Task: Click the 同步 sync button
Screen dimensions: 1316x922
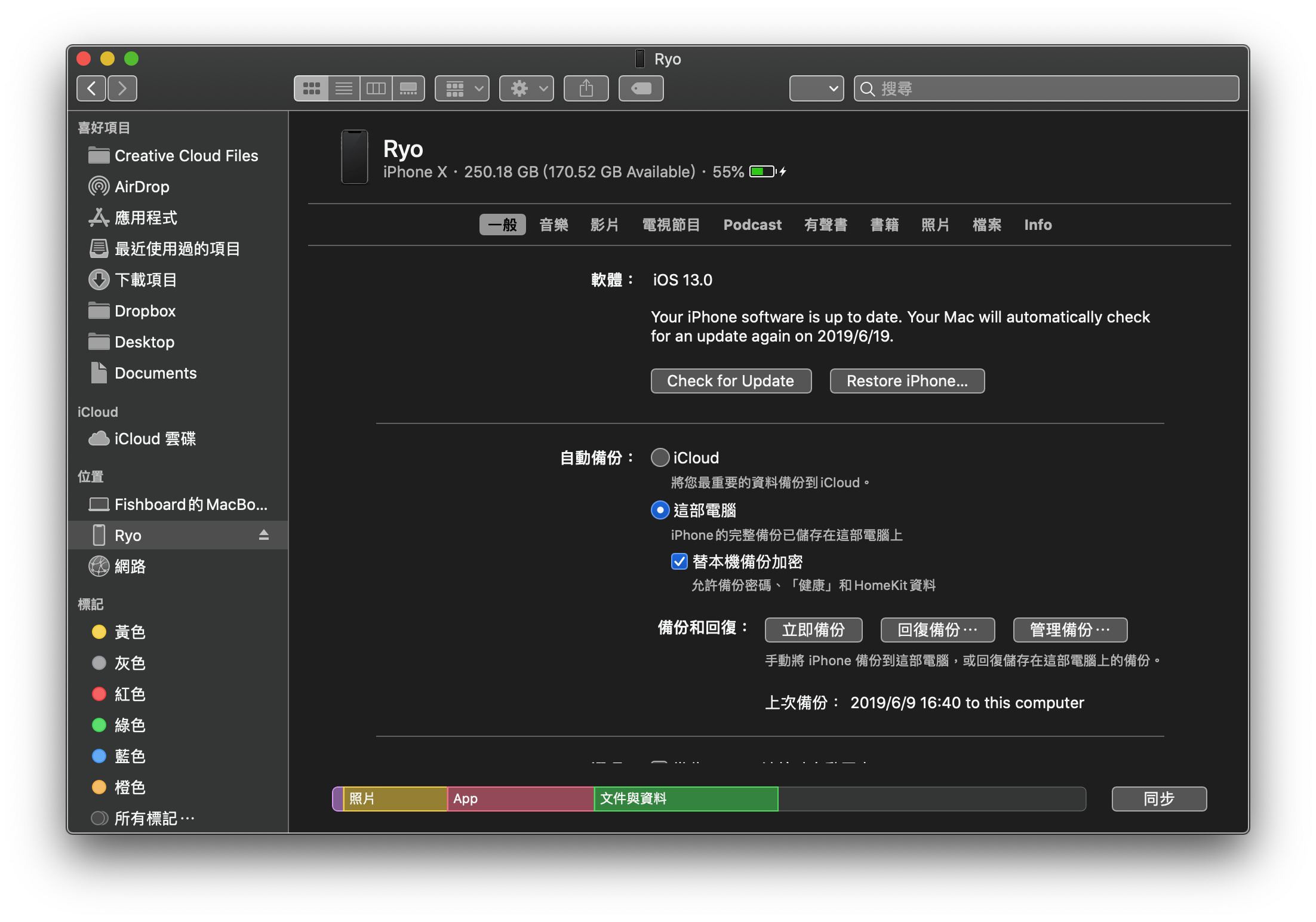Action: point(1159,798)
